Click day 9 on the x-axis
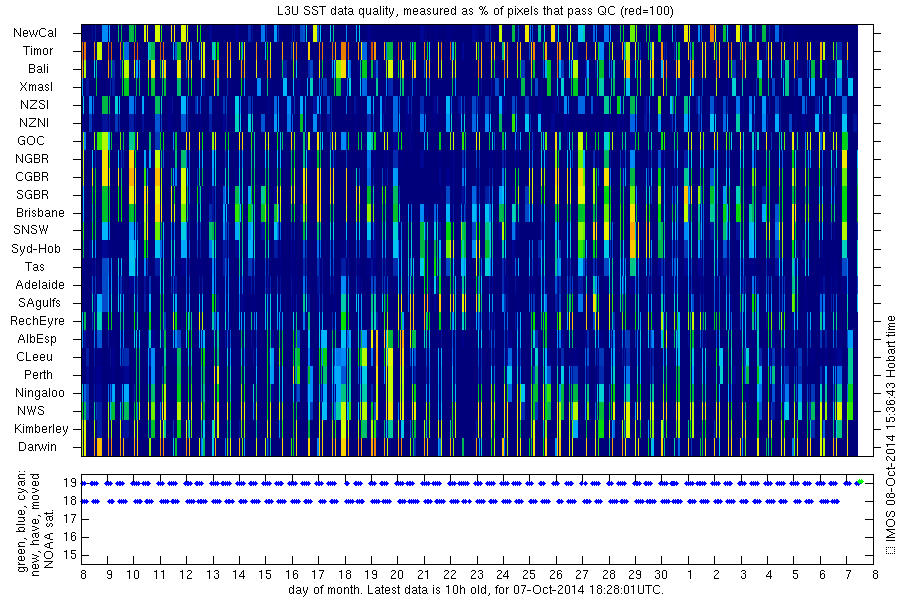900x600 pixels. [x=109, y=575]
